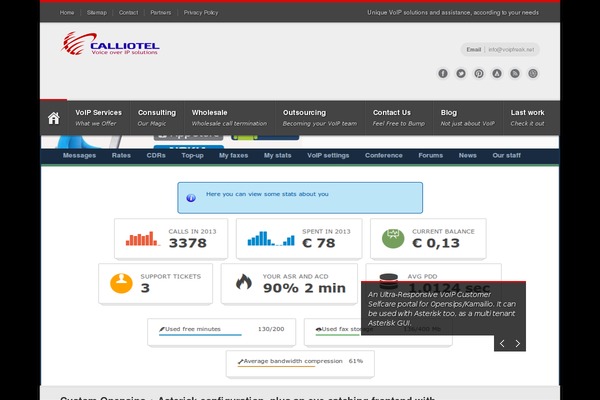
Task: Click the '61%' compression value
Action: [x=356, y=361]
